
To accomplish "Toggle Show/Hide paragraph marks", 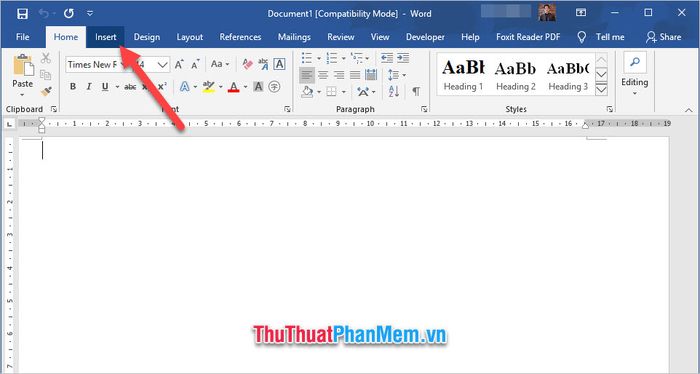I will (416, 91).
